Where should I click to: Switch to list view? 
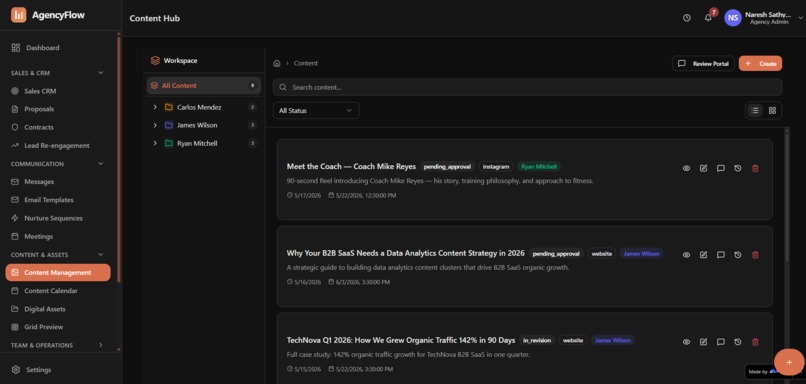755,111
